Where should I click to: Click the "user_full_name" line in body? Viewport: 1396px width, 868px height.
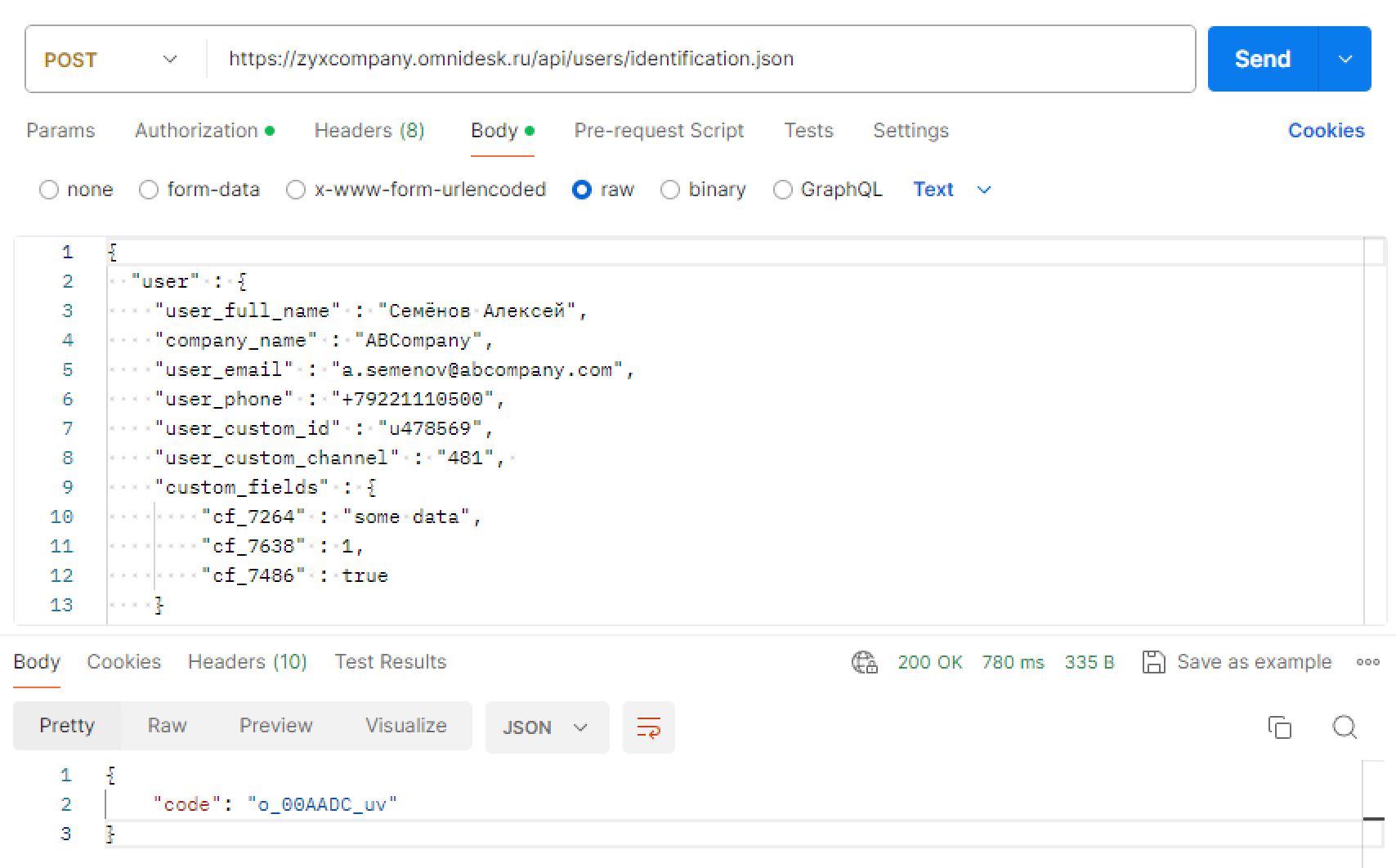pyautogui.click(x=371, y=311)
